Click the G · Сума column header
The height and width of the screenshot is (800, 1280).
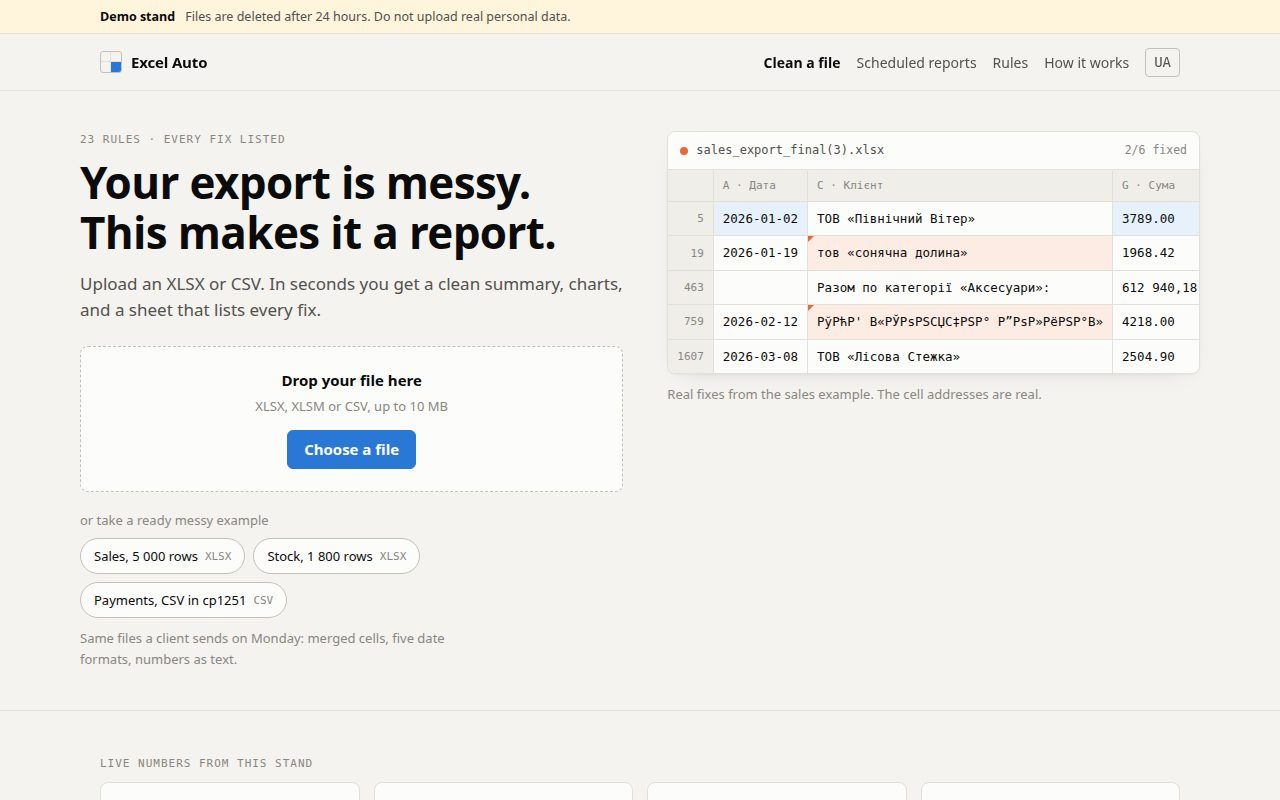[x=1156, y=185]
